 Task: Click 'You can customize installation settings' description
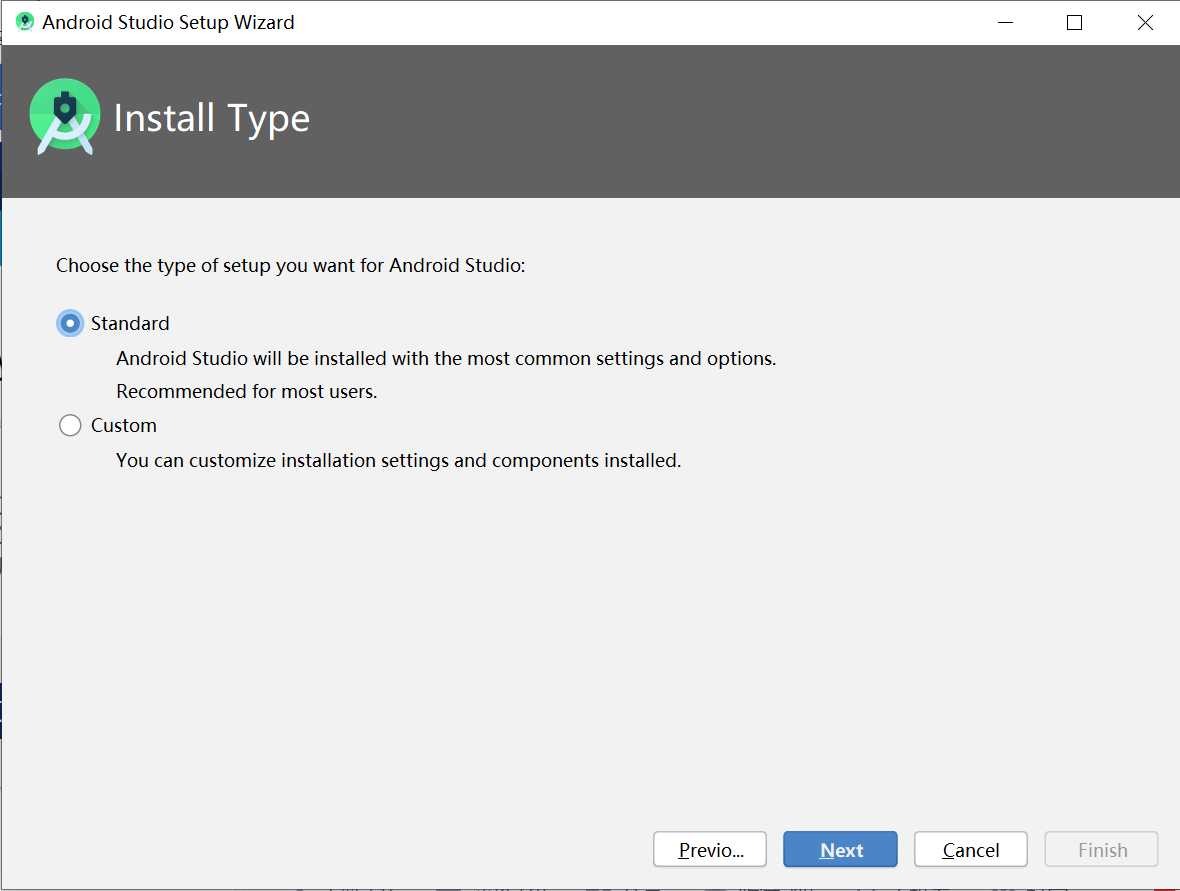click(x=398, y=460)
